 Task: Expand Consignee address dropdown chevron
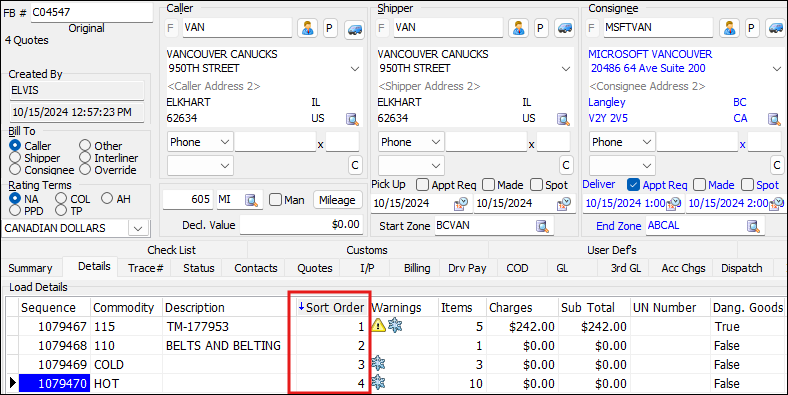pos(777,69)
